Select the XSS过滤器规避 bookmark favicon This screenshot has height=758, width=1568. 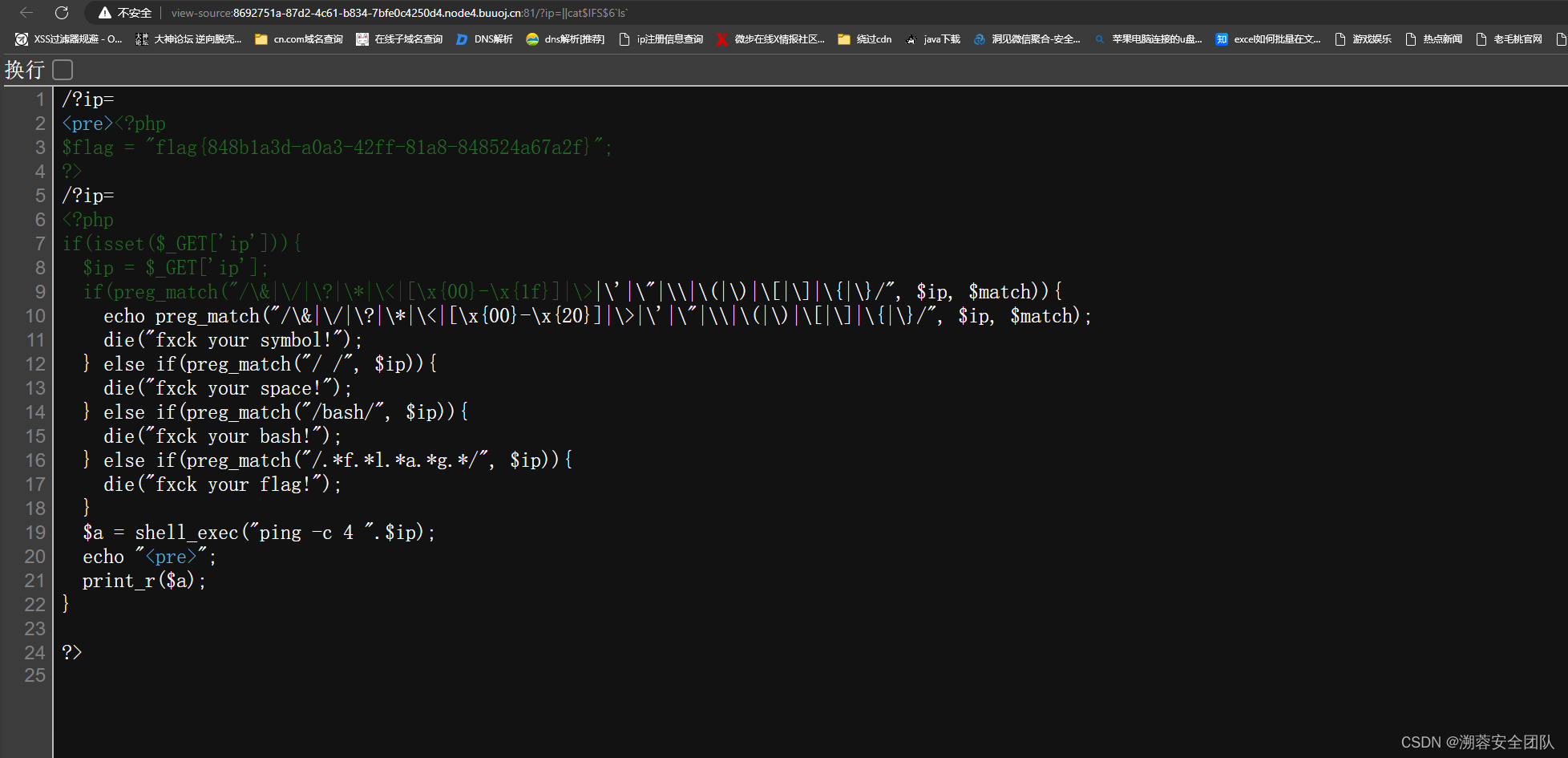pos(21,39)
